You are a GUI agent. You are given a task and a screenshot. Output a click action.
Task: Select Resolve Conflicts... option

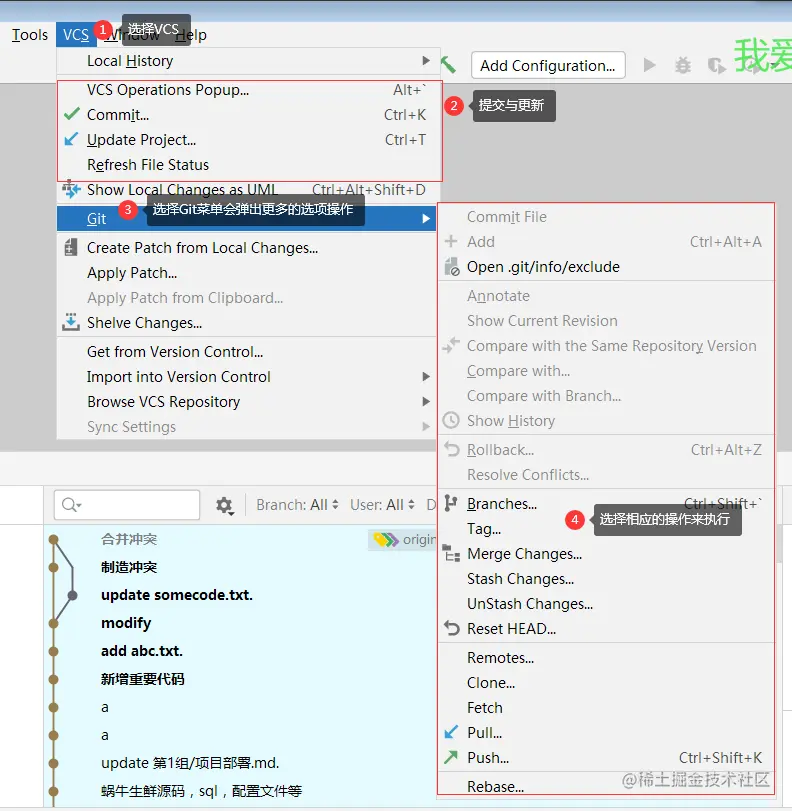[x=606, y=474]
